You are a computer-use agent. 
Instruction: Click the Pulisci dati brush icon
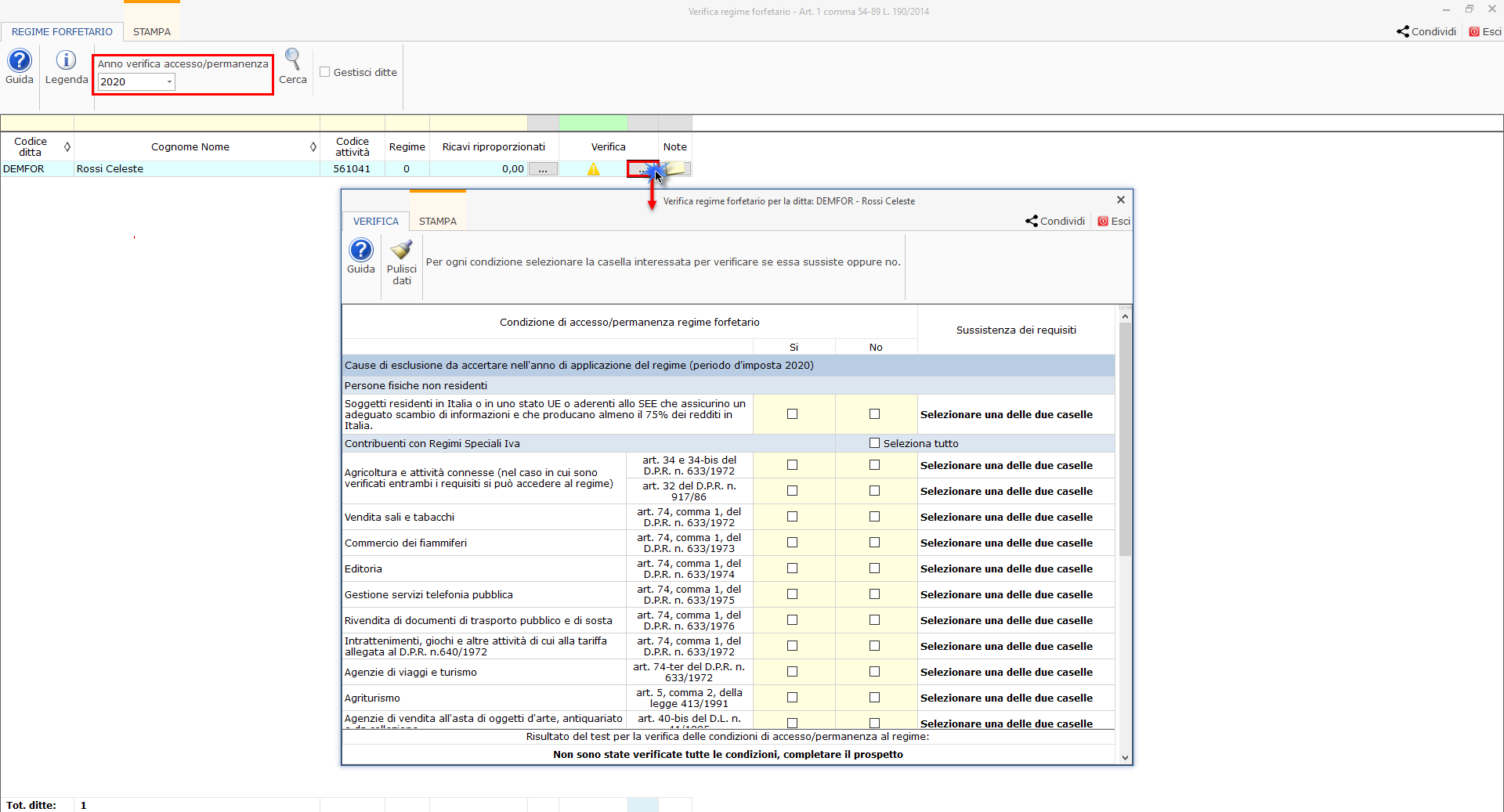click(401, 250)
